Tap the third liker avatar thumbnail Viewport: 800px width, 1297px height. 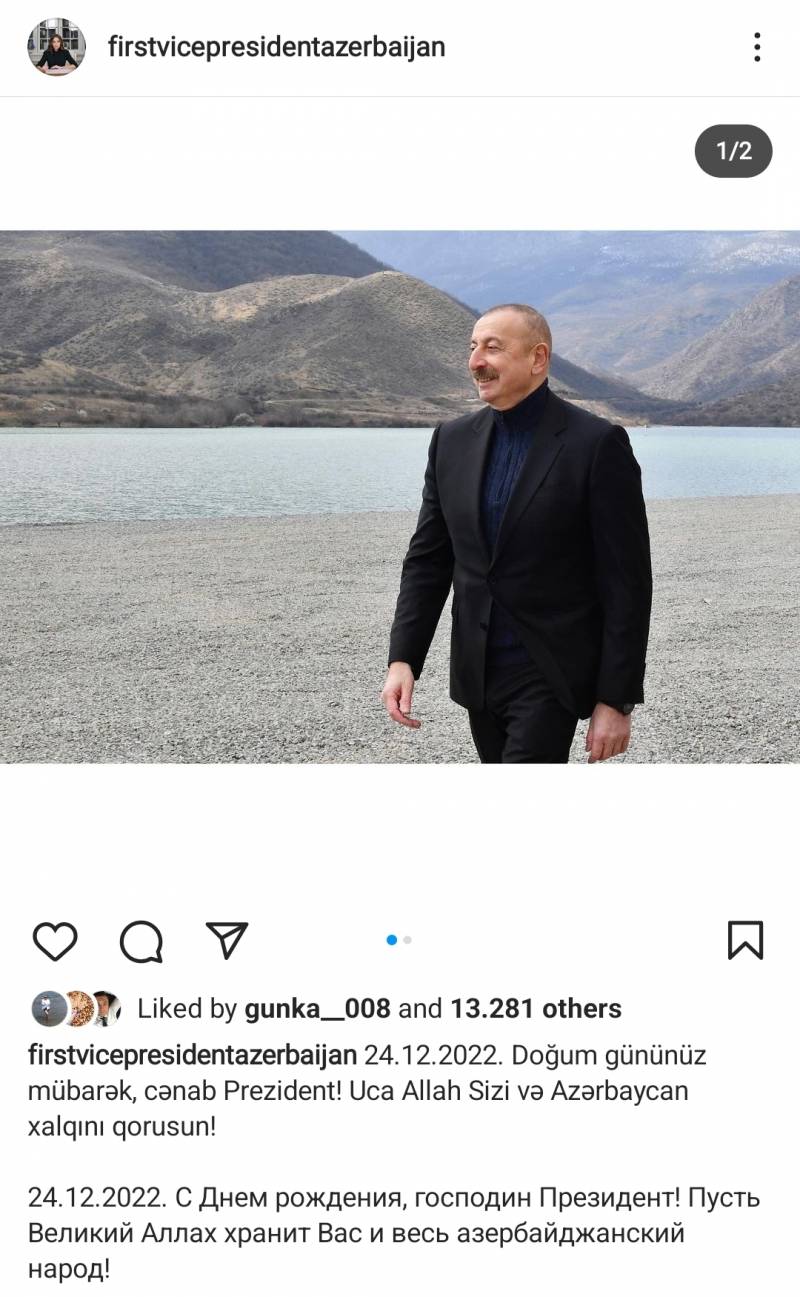[x=106, y=1009]
